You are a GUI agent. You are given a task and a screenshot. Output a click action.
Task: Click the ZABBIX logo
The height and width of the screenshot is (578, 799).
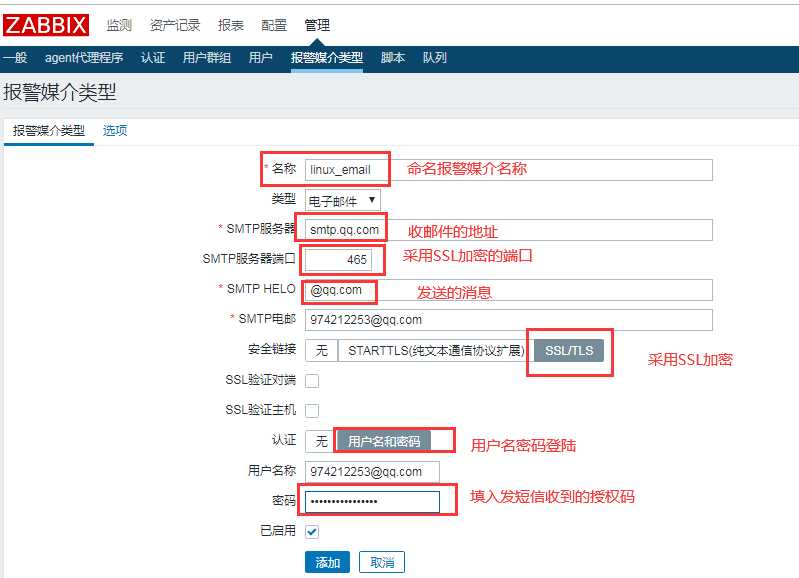point(46,25)
